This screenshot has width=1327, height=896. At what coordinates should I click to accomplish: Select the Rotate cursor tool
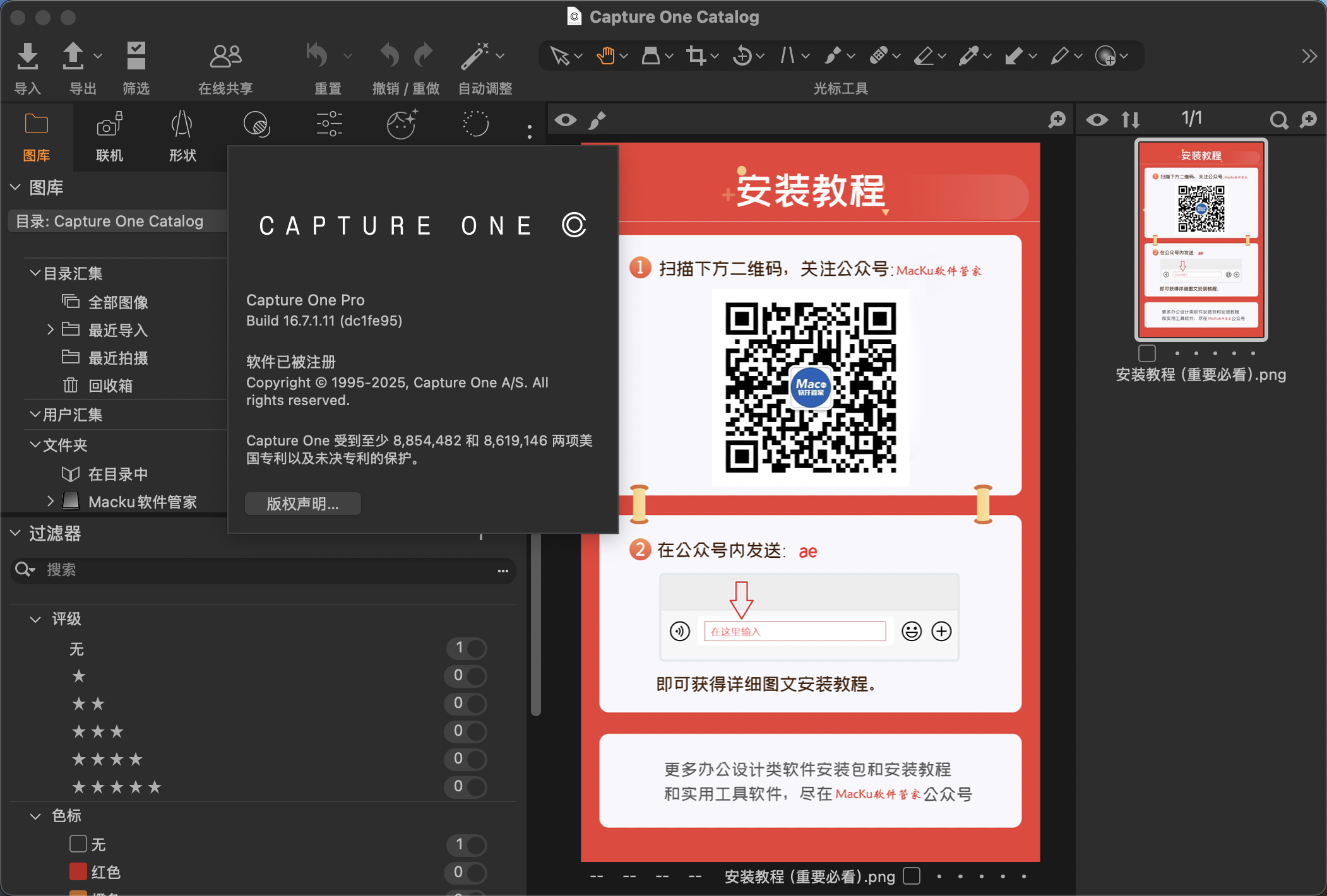tap(742, 56)
